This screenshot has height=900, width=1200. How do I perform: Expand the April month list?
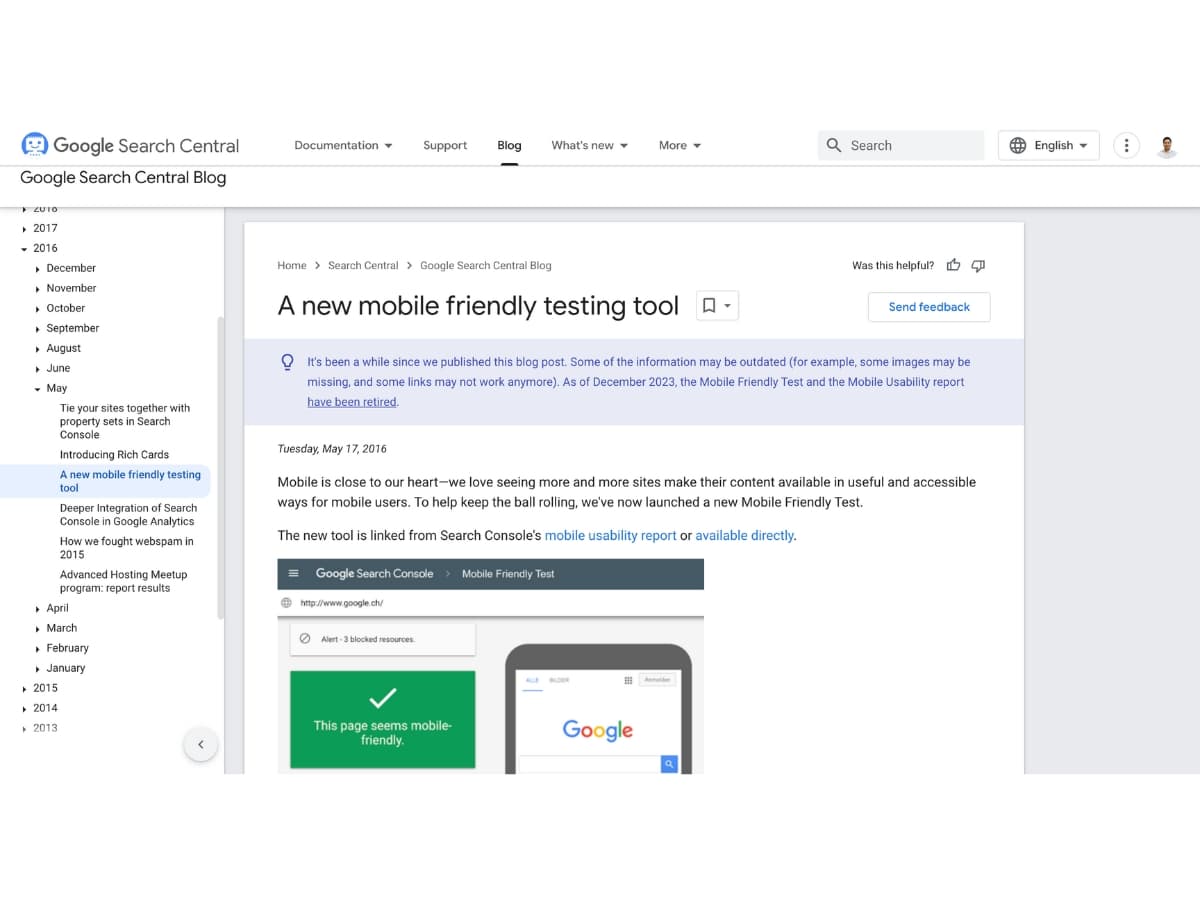tap(38, 609)
